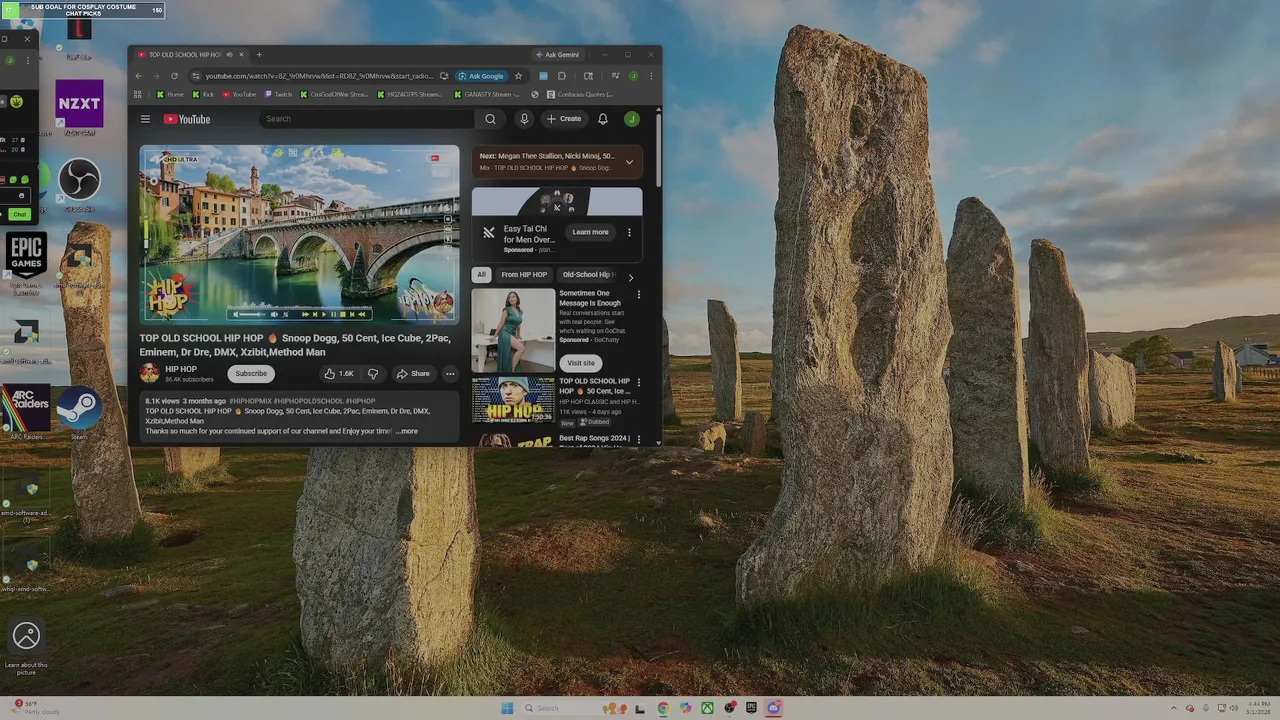Show hidden system tray icons chevron
The image size is (1280, 720).
pyautogui.click(x=1176, y=708)
